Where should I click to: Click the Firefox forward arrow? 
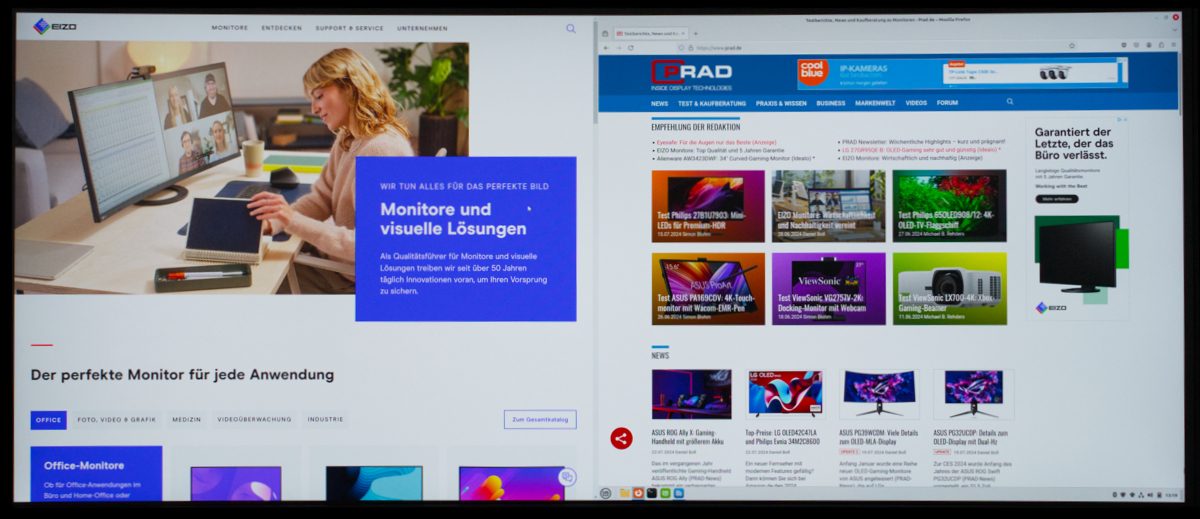coord(618,48)
